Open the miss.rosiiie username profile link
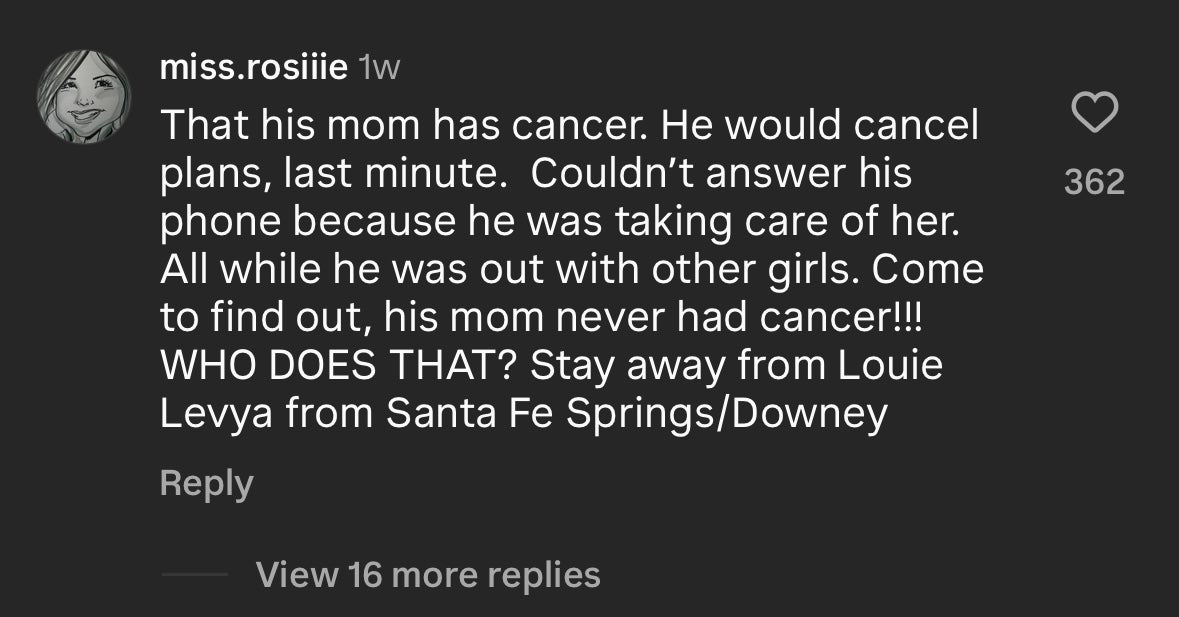The height and width of the screenshot is (617, 1179). pos(254,68)
